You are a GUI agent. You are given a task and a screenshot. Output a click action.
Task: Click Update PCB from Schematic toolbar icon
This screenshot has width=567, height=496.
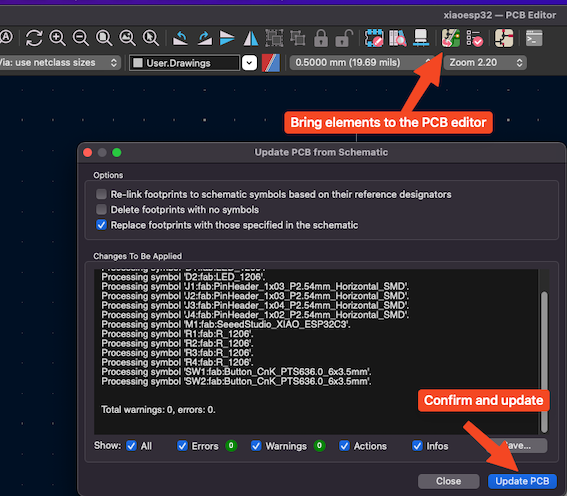point(451,38)
